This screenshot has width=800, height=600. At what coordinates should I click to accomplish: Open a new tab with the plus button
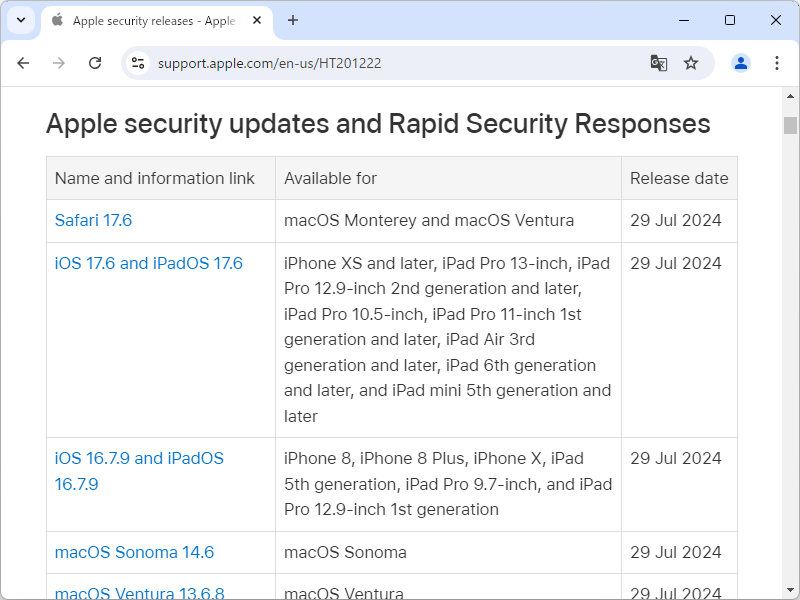[x=290, y=20]
